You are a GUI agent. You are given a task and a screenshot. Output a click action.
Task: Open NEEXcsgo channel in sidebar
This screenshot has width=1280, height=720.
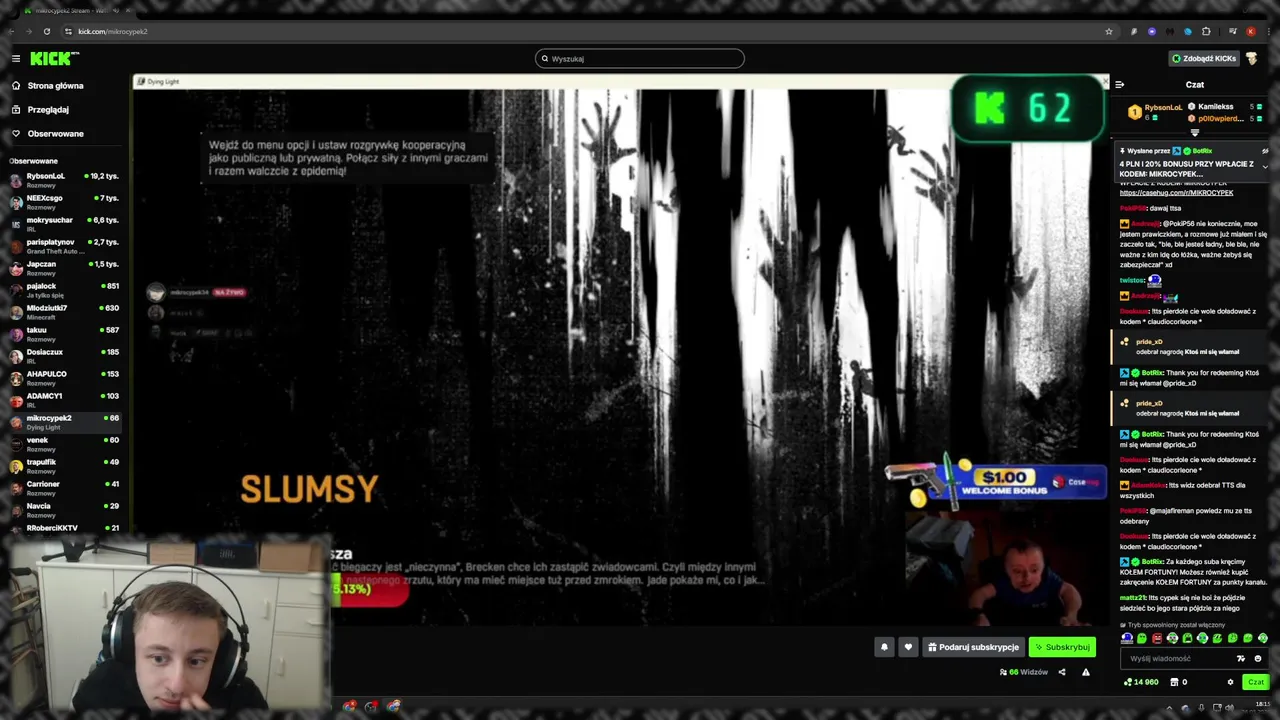pos(64,202)
